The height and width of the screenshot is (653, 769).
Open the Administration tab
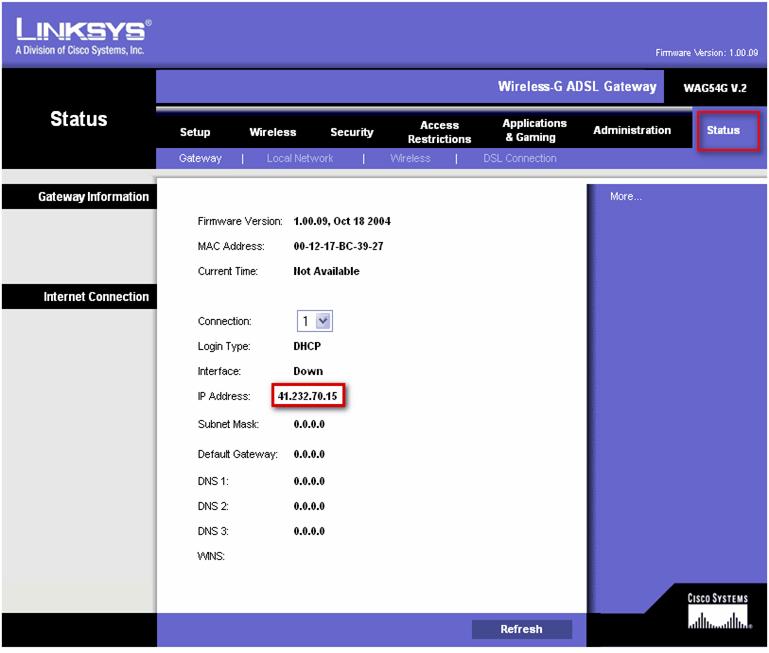[632, 130]
